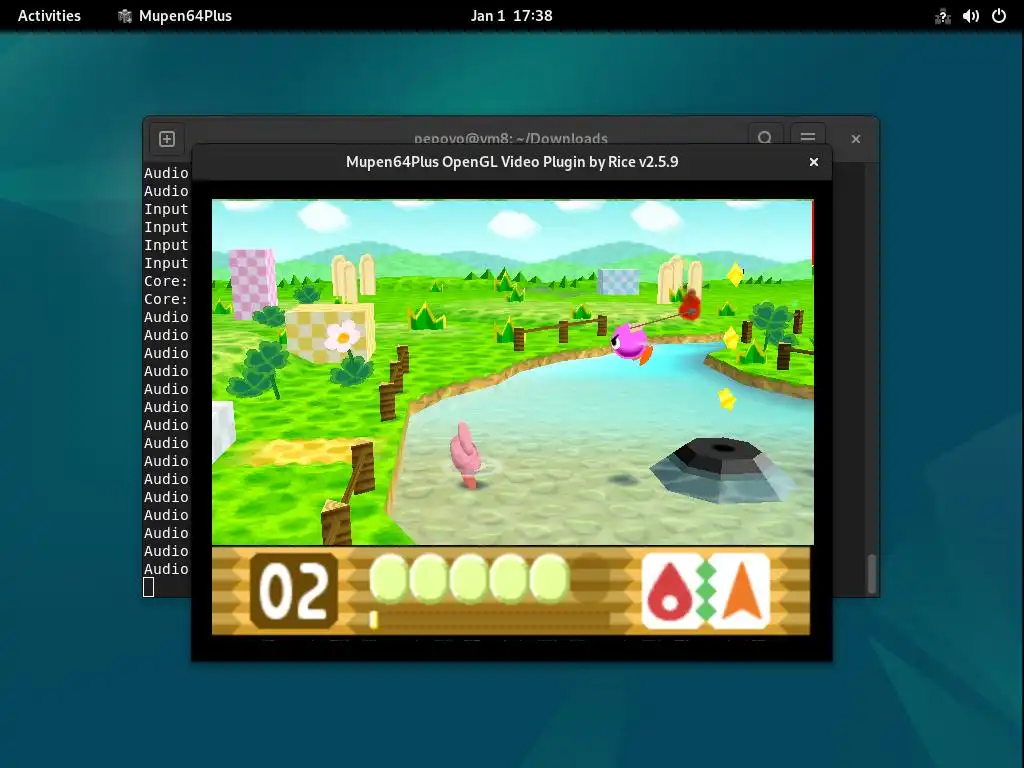The width and height of the screenshot is (1024, 768).
Task: Click the pink checkered block
Action: 252,283
